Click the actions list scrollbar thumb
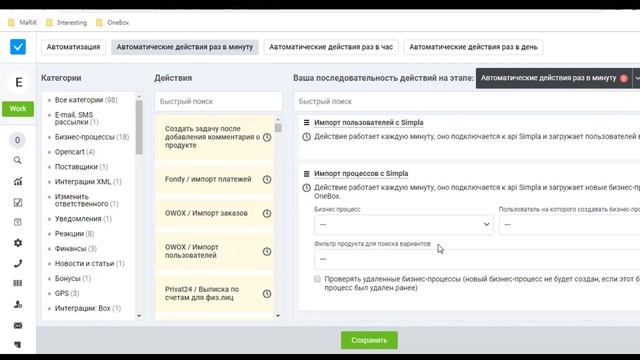640x360 pixels. 278,128
